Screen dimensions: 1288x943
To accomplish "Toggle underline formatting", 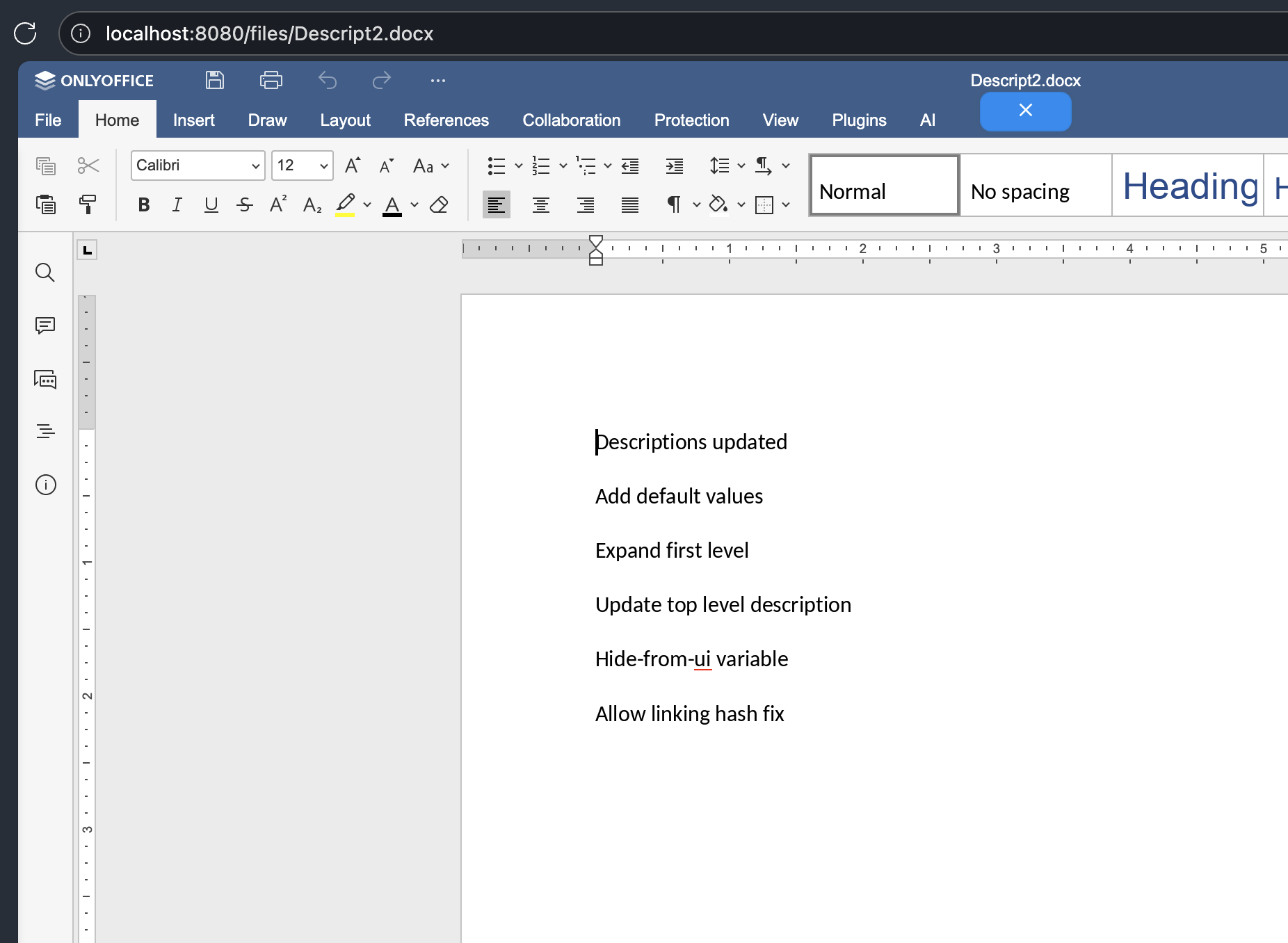I will [211, 204].
